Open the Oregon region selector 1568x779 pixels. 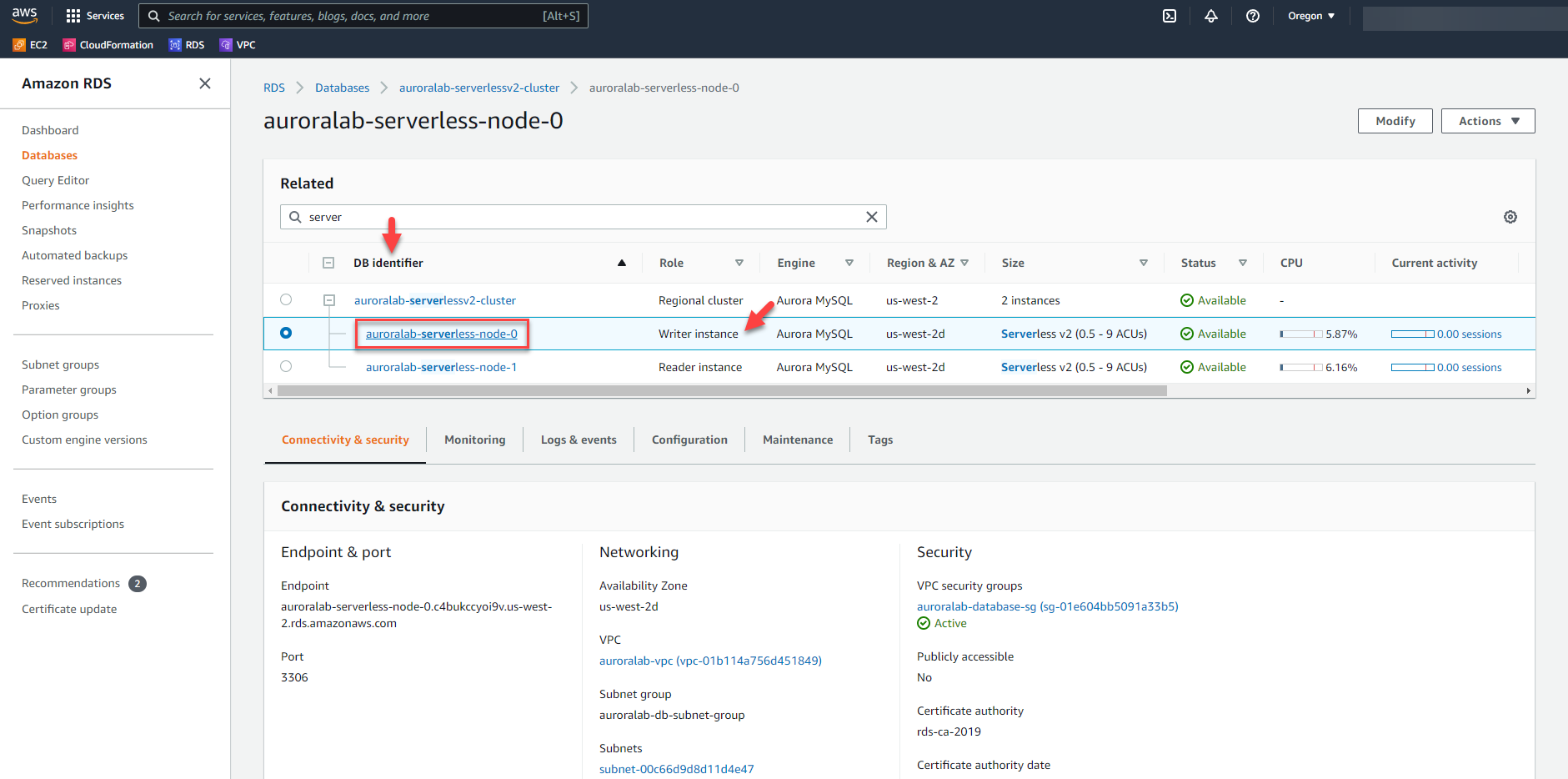click(1310, 16)
